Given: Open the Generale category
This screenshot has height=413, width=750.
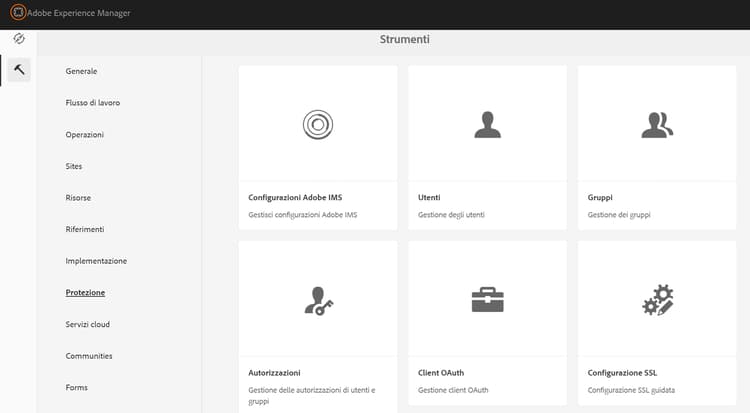Looking at the screenshot, I should pos(81,71).
